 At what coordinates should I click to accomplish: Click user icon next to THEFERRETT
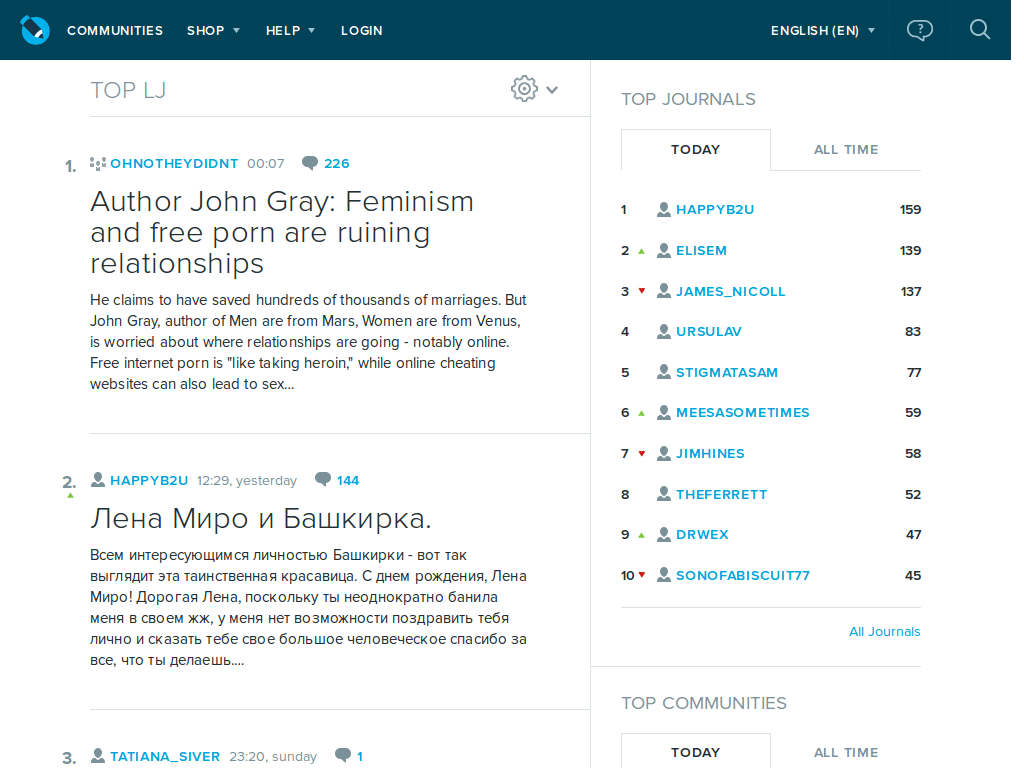coord(664,494)
